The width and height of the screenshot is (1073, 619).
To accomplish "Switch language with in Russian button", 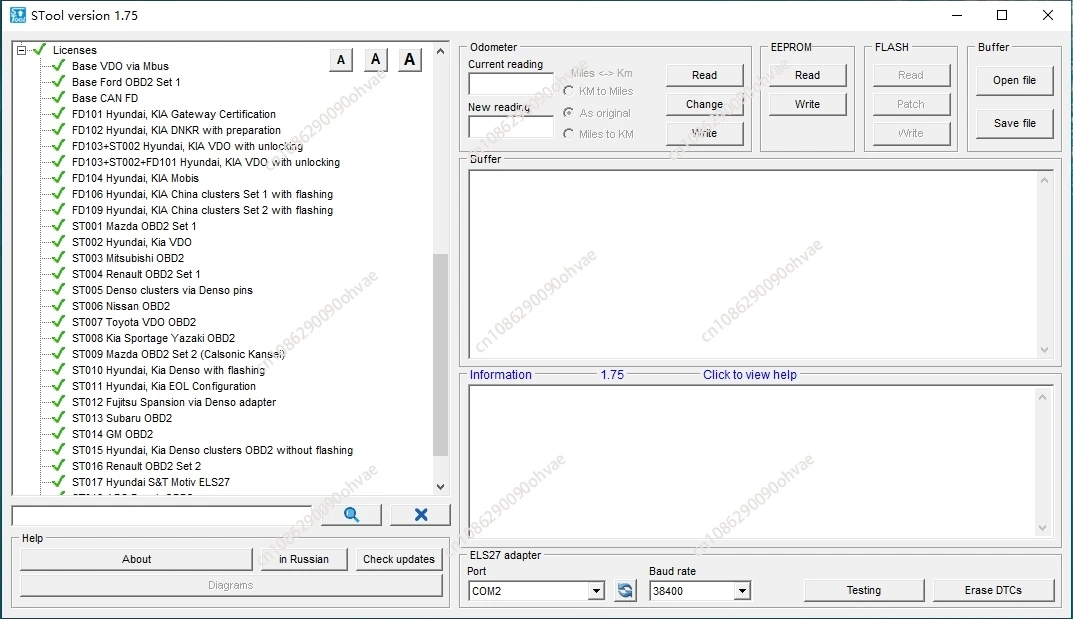I will 303,559.
